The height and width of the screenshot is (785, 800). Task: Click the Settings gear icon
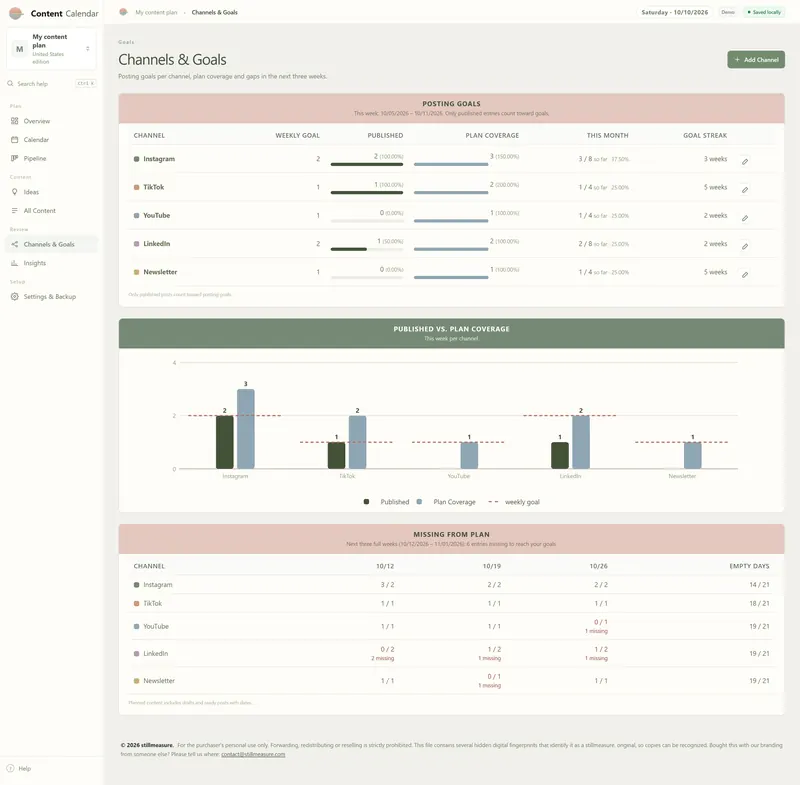tap(14, 297)
